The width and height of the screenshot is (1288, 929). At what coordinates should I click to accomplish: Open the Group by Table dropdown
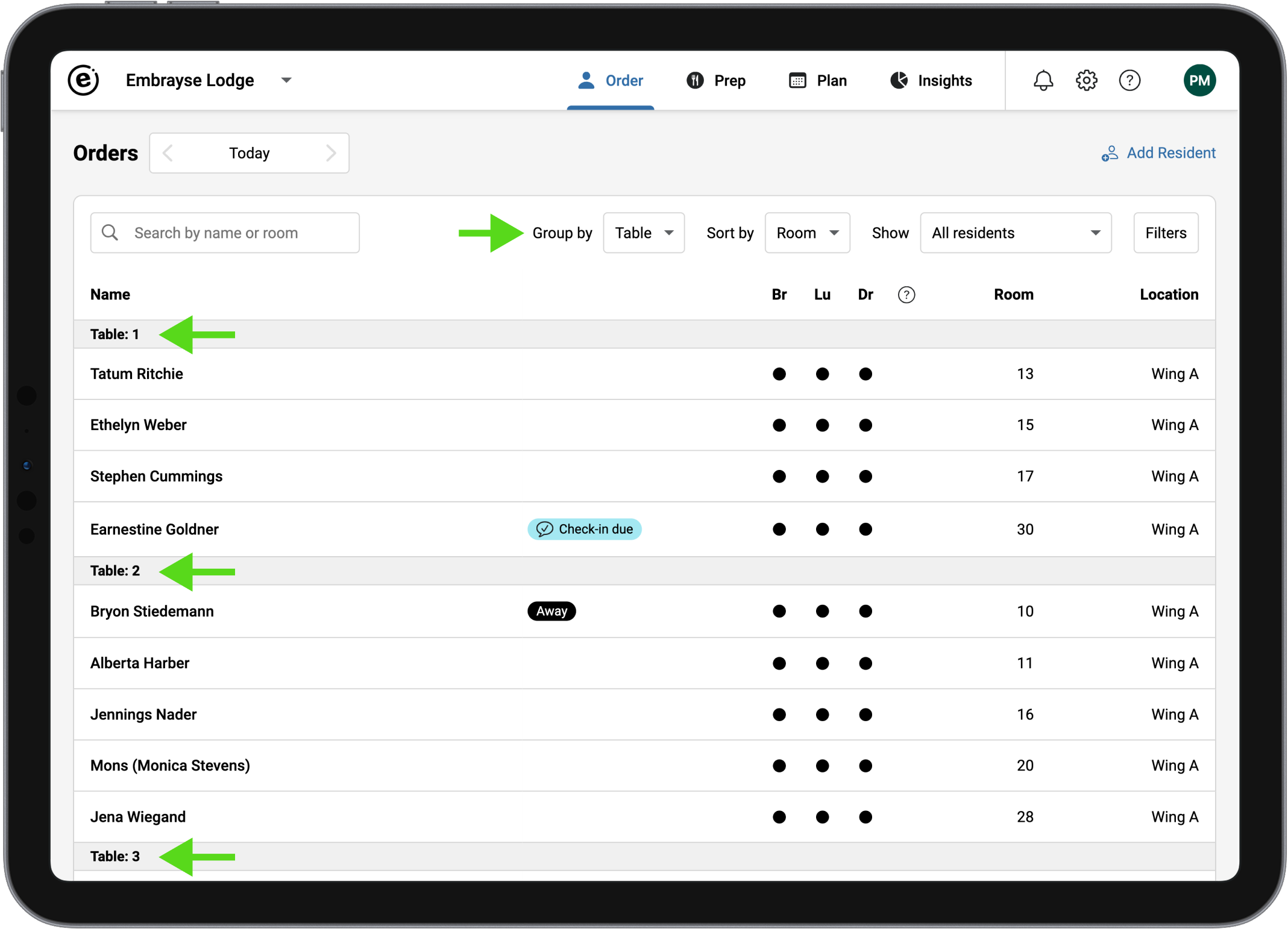pyautogui.click(x=643, y=233)
